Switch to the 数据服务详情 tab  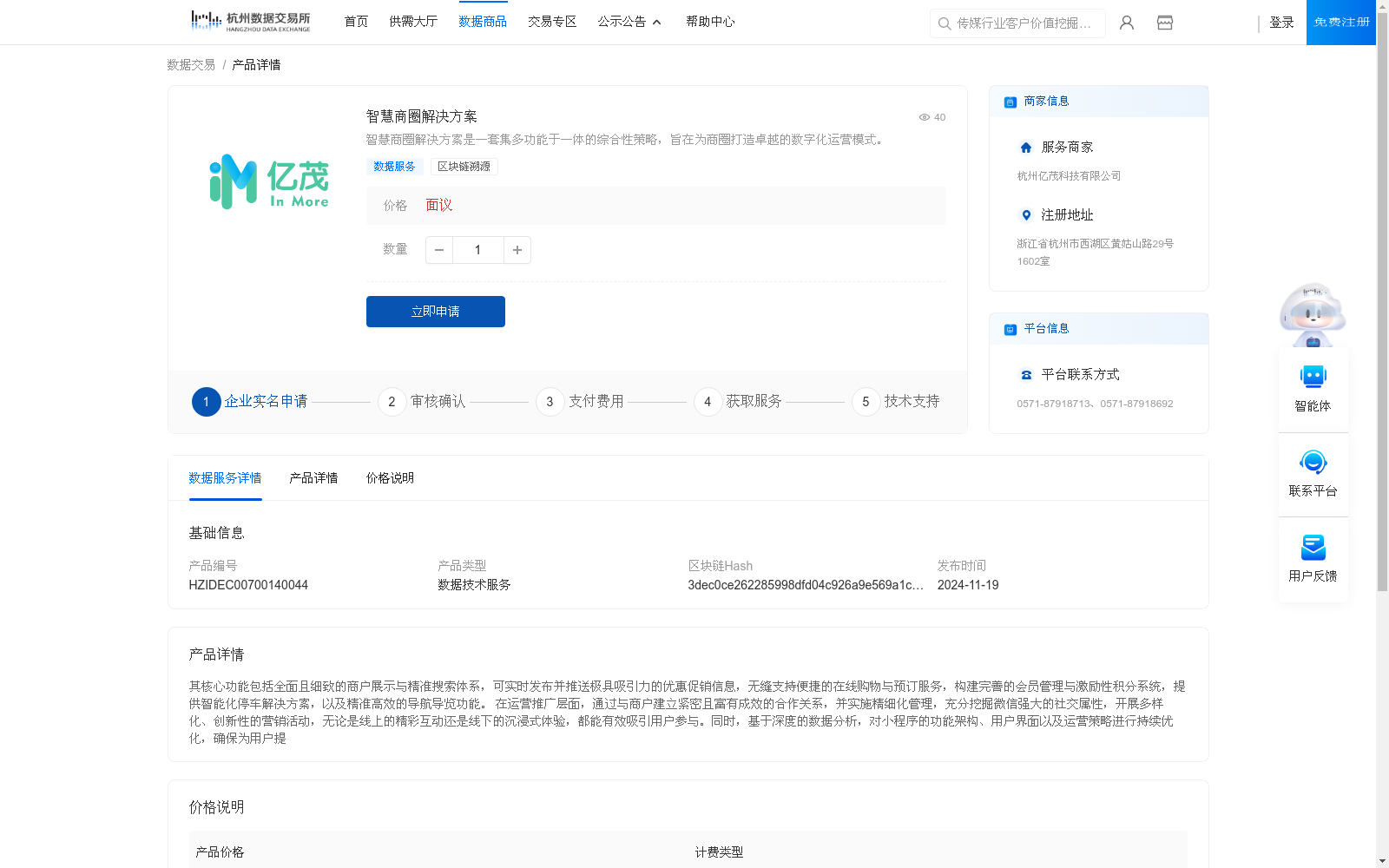coord(225,478)
